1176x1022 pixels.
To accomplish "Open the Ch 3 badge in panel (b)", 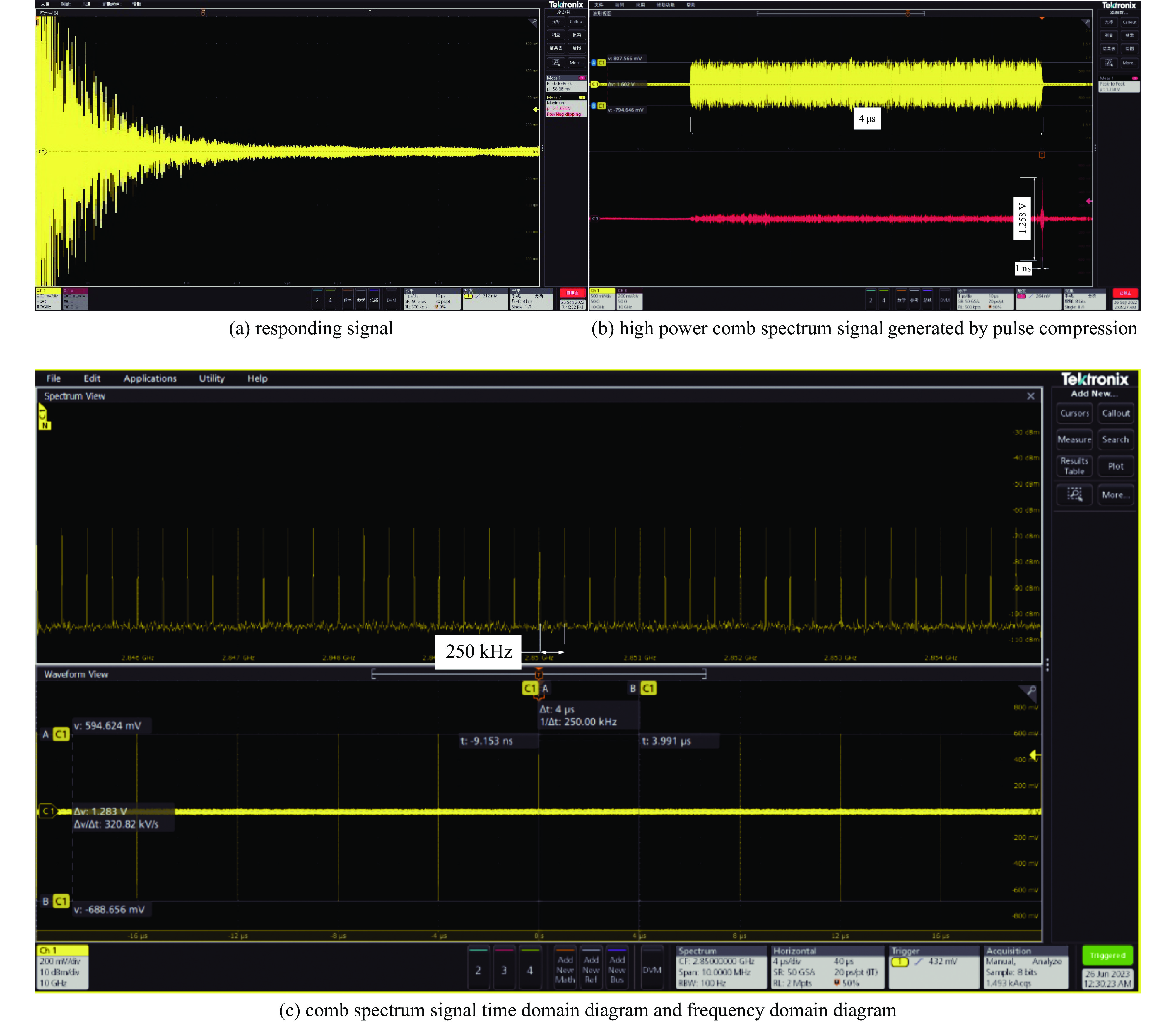I will (629, 299).
